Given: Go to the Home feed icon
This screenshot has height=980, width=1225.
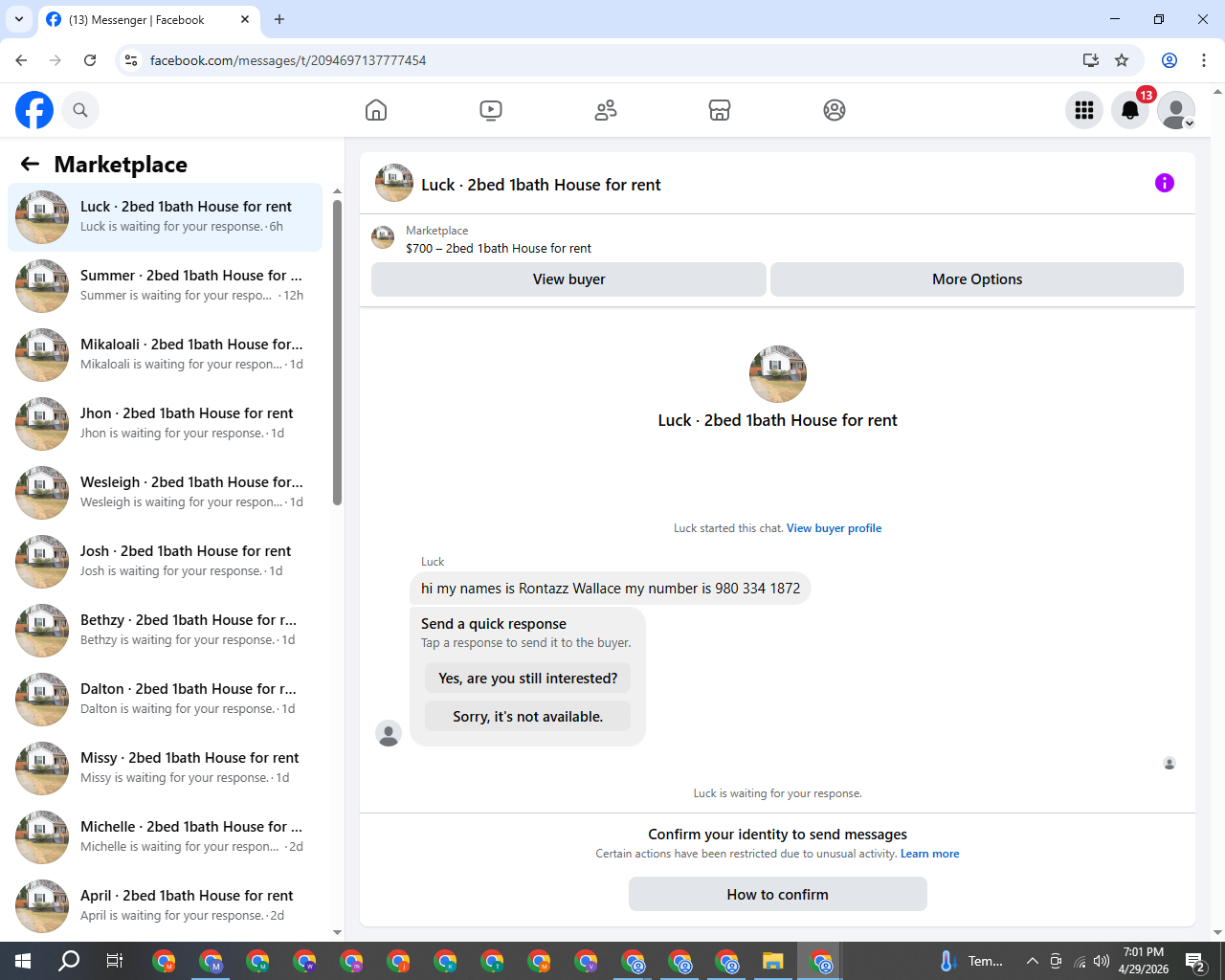Looking at the screenshot, I should [376, 110].
